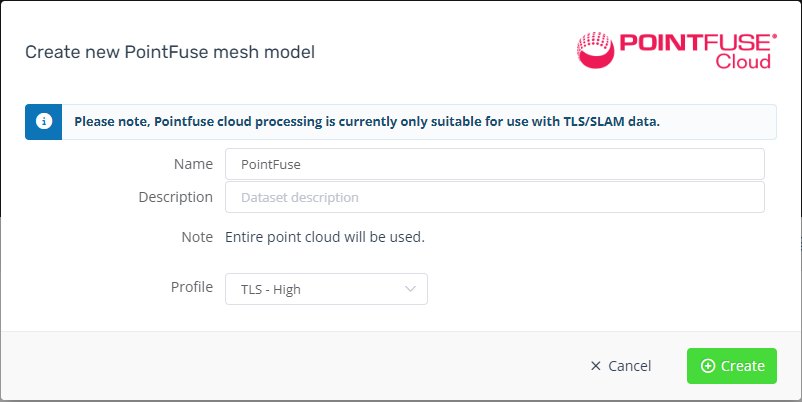This screenshot has width=802, height=402.
Task: Click the word Cloud under the logo
Action: click(x=743, y=62)
